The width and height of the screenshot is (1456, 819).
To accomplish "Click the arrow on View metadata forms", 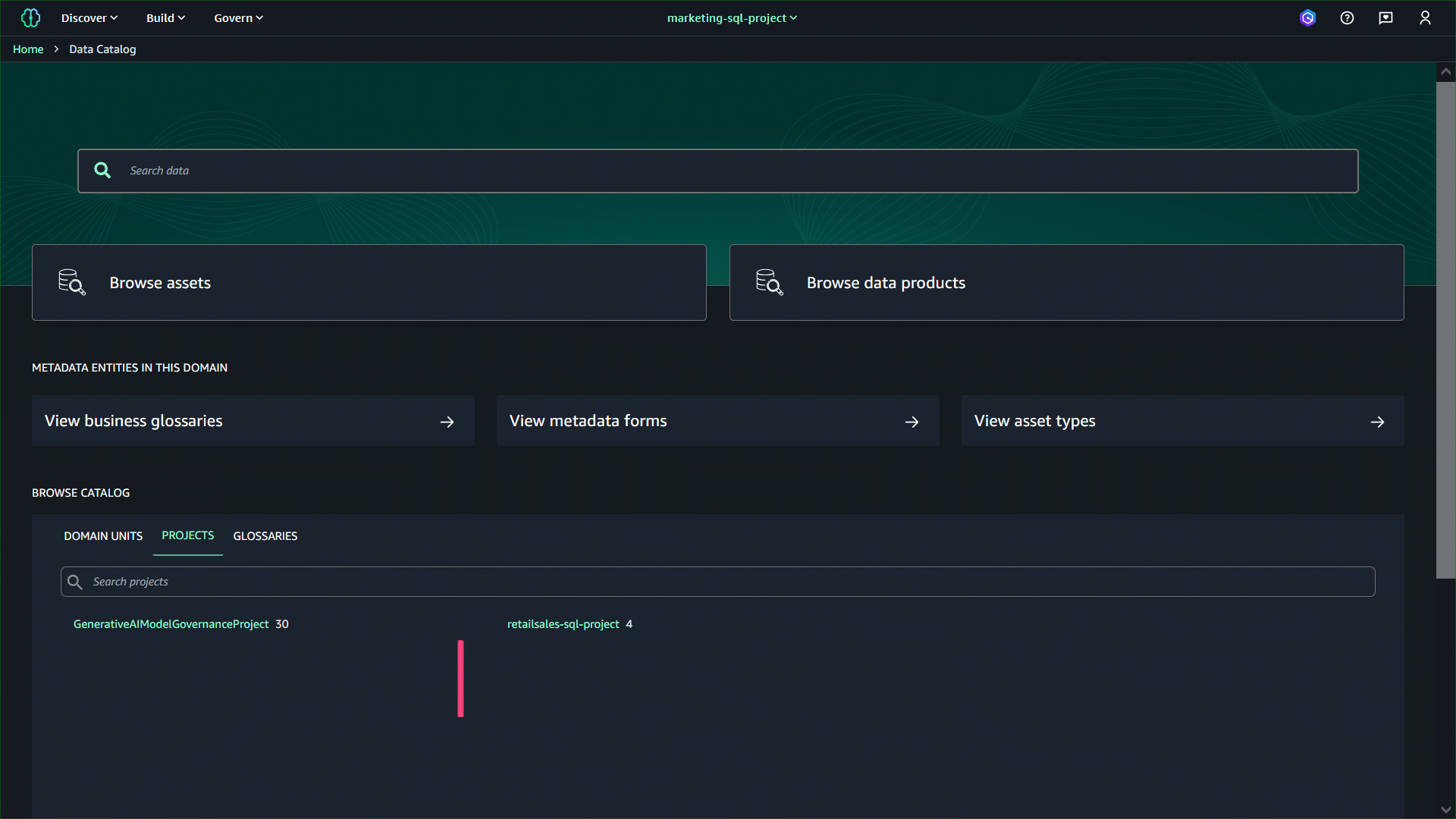I will [912, 422].
